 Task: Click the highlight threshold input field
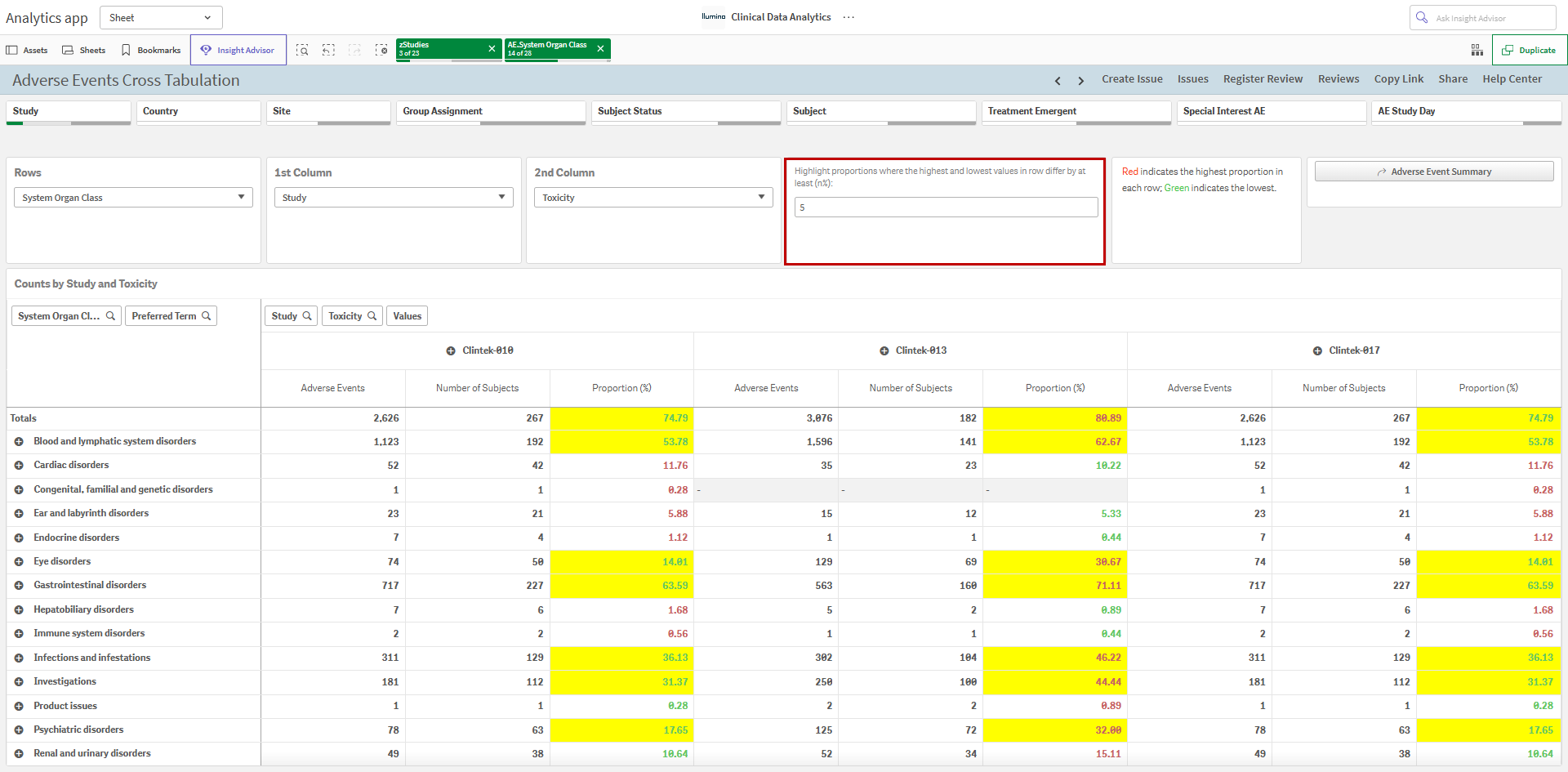[946, 208]
